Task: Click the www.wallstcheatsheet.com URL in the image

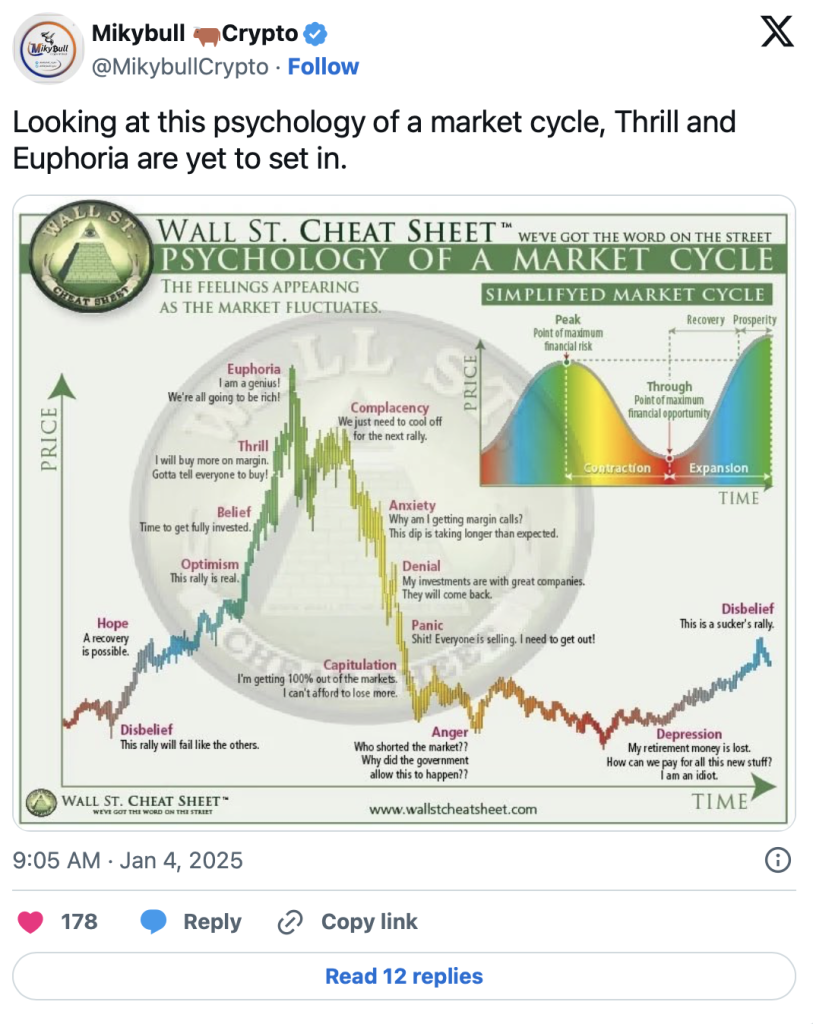Action: pyautogui.click(x=452, y=809)
